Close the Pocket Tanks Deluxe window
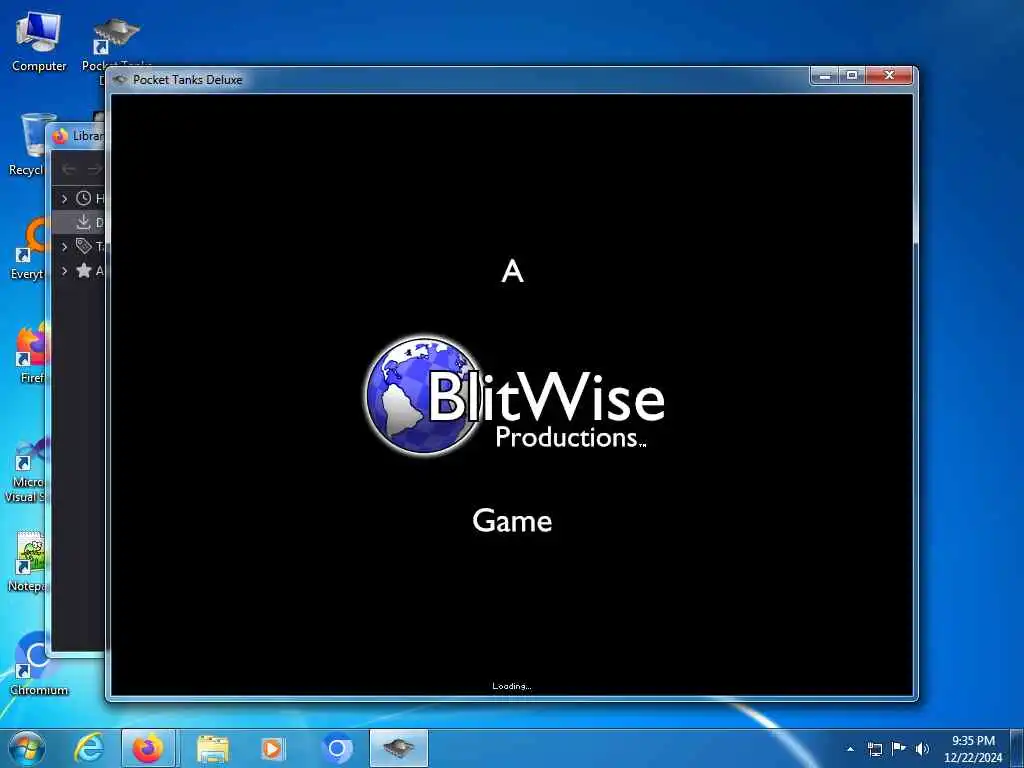1024x768 pixels. point(889,76)
